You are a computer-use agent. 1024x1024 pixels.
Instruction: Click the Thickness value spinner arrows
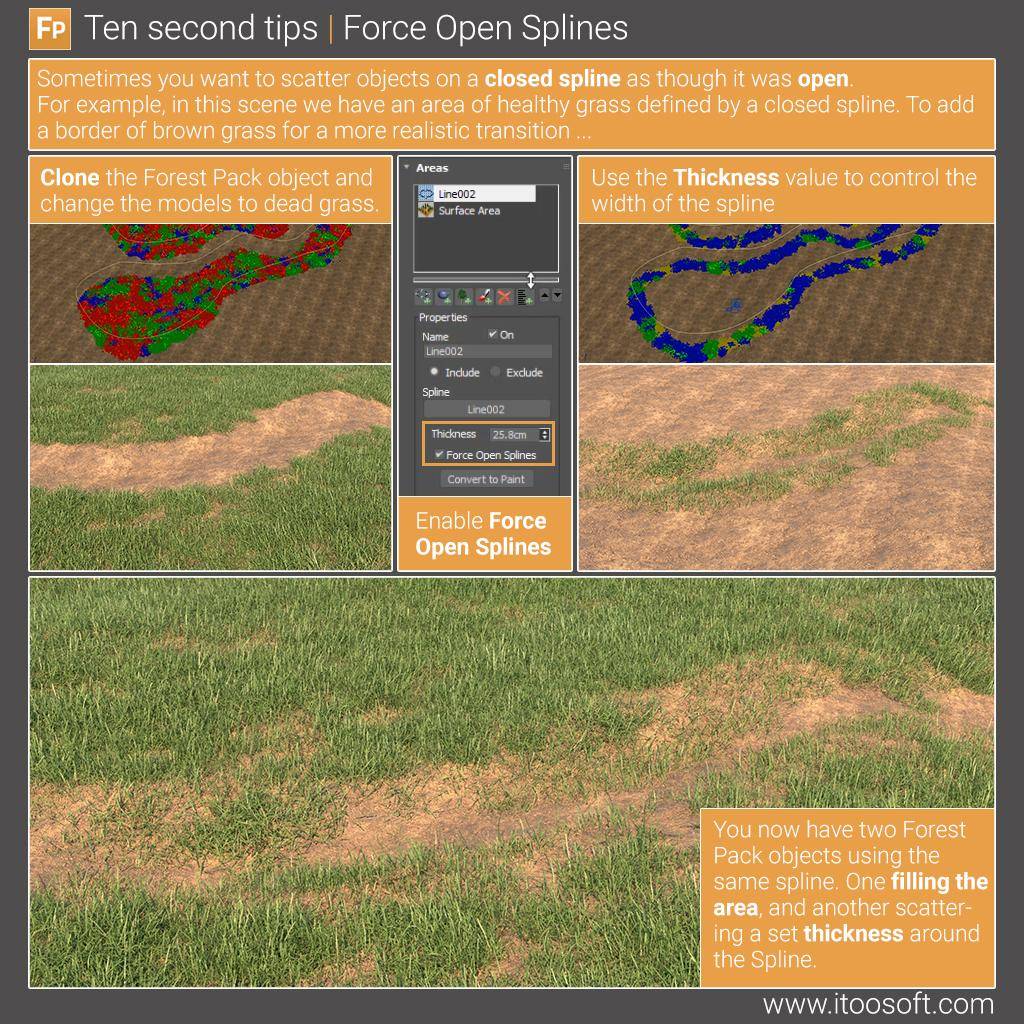coord(544,433)
